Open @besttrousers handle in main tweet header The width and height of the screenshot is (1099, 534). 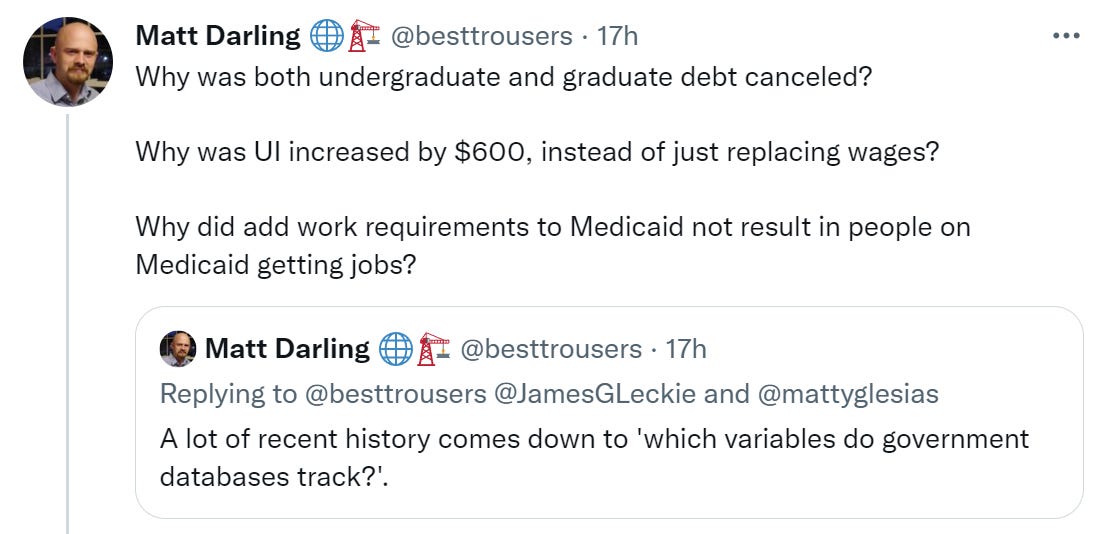(x=480, y=36)
